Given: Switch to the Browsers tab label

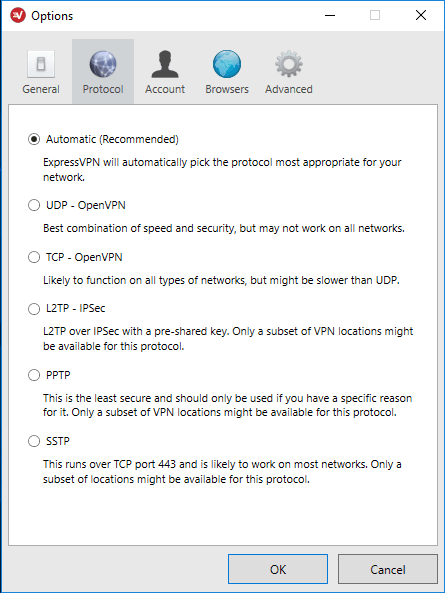Looking at the screenshot, I should coord(227,89).
